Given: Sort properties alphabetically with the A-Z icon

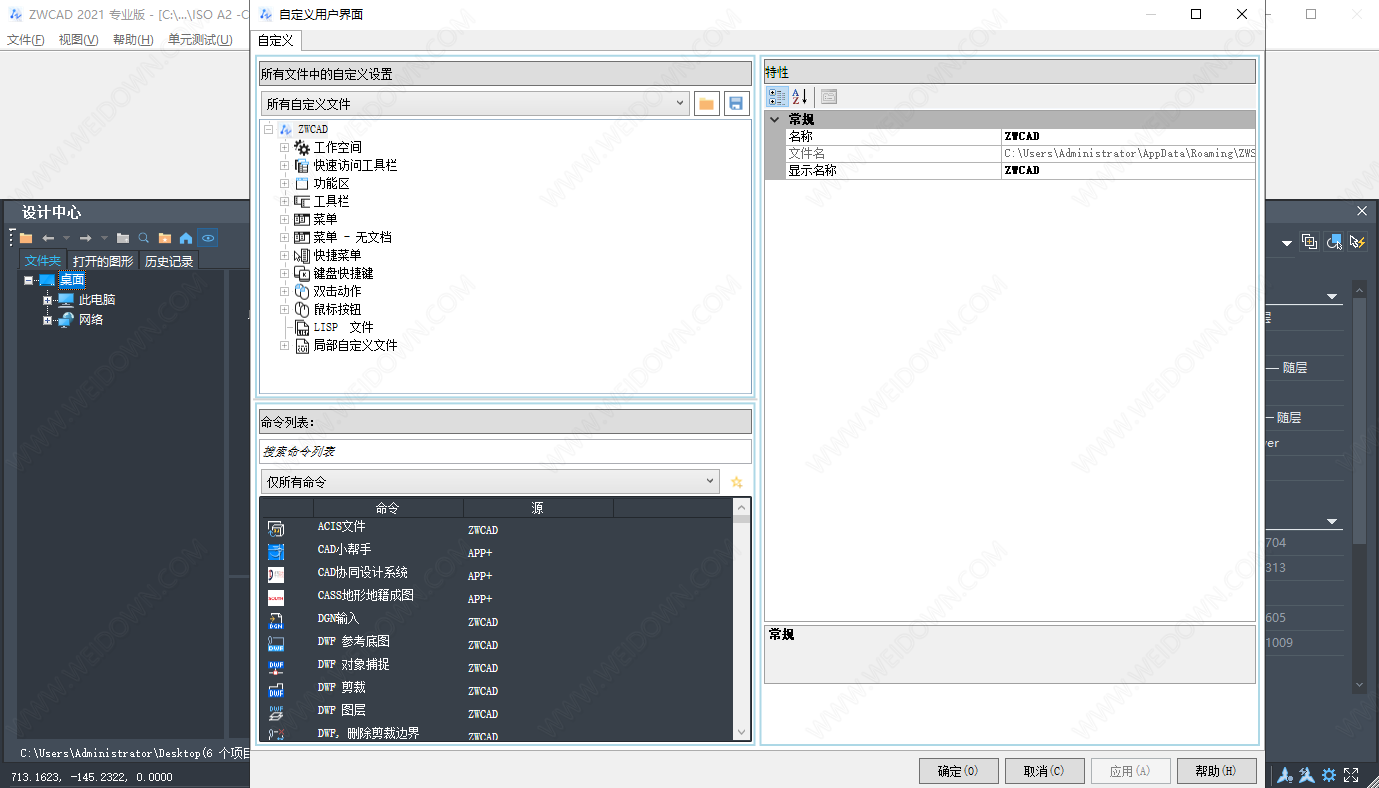Looking at the screenshot, I should tap(800, 97).
